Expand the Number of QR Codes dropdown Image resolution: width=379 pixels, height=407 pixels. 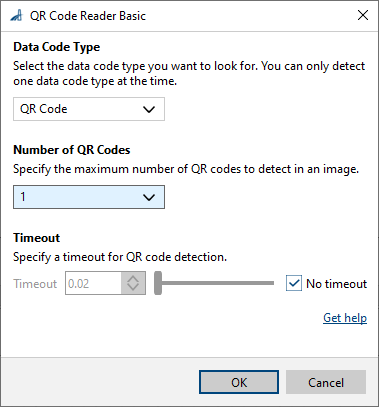[x=89, y=197]
